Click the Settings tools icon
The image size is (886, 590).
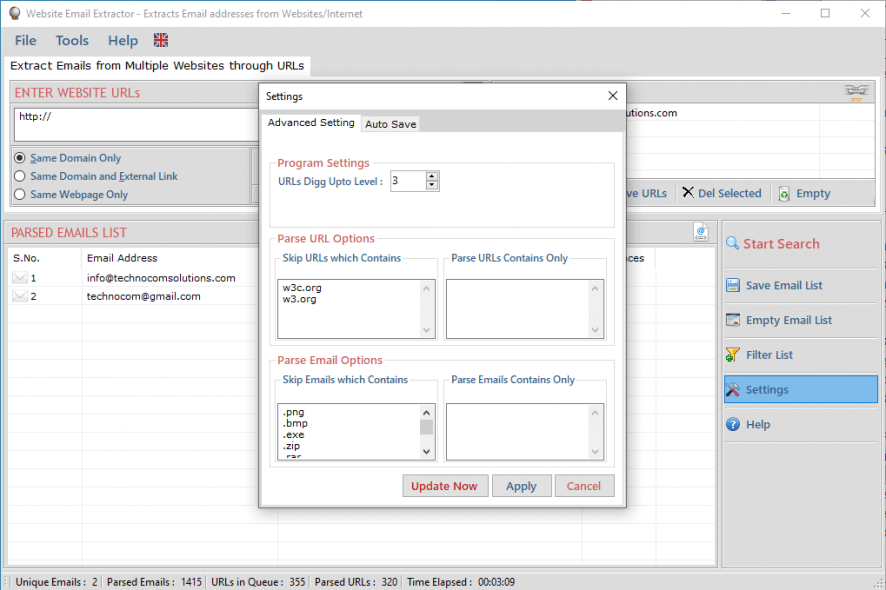pyautogui.click(x=733, y=390)
